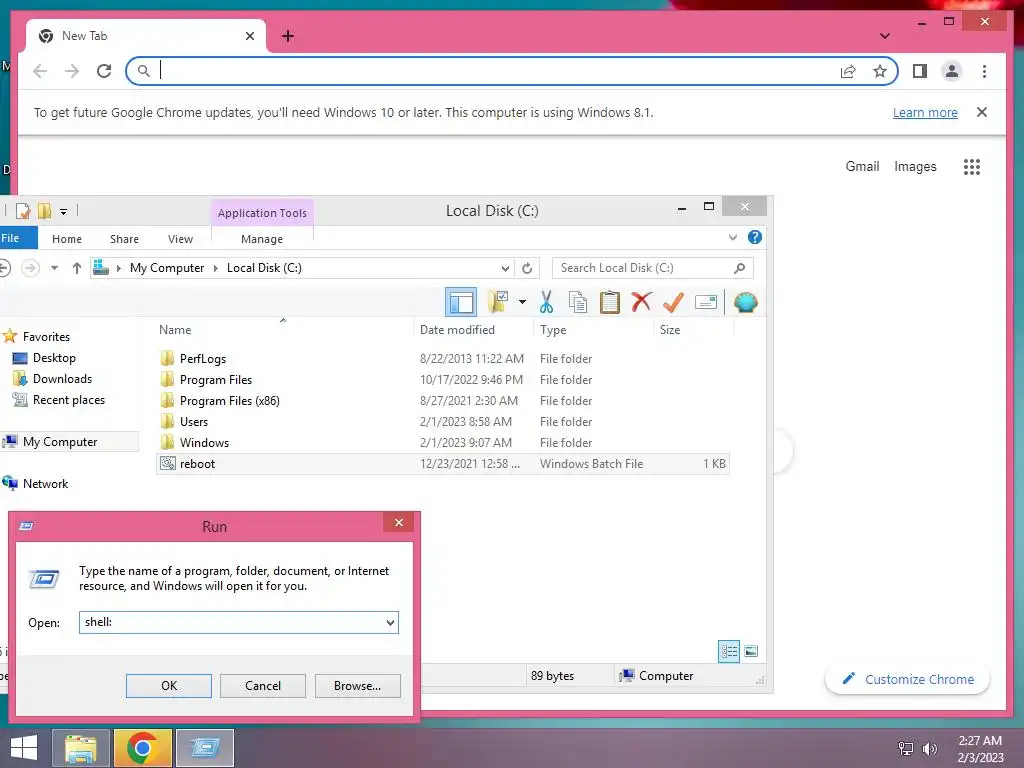Switch to Large icons view in status bar
Image resolution: width=1024 pixels, height=768 pixels.
(x=751, y=651)
